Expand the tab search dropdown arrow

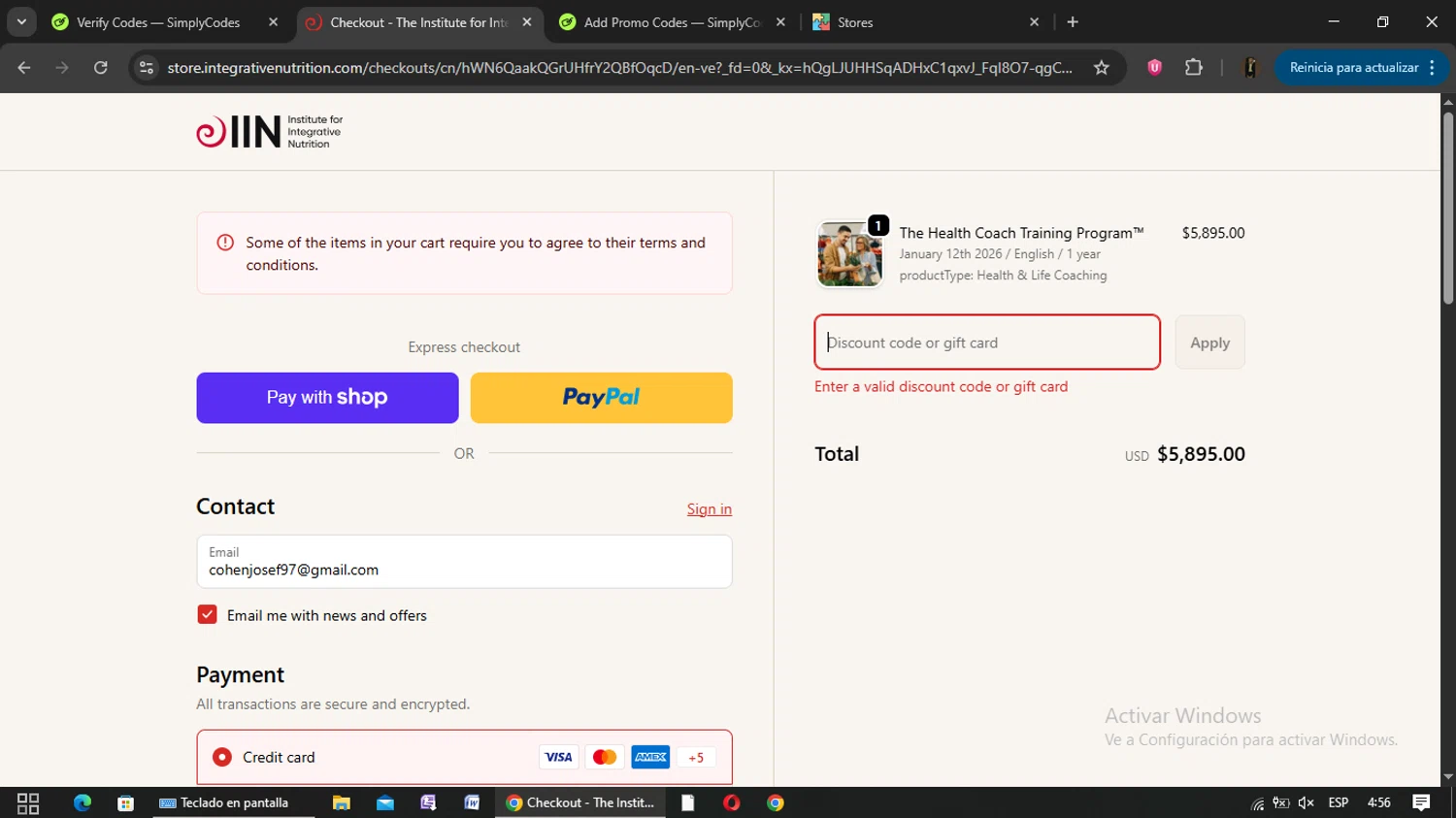21,22
